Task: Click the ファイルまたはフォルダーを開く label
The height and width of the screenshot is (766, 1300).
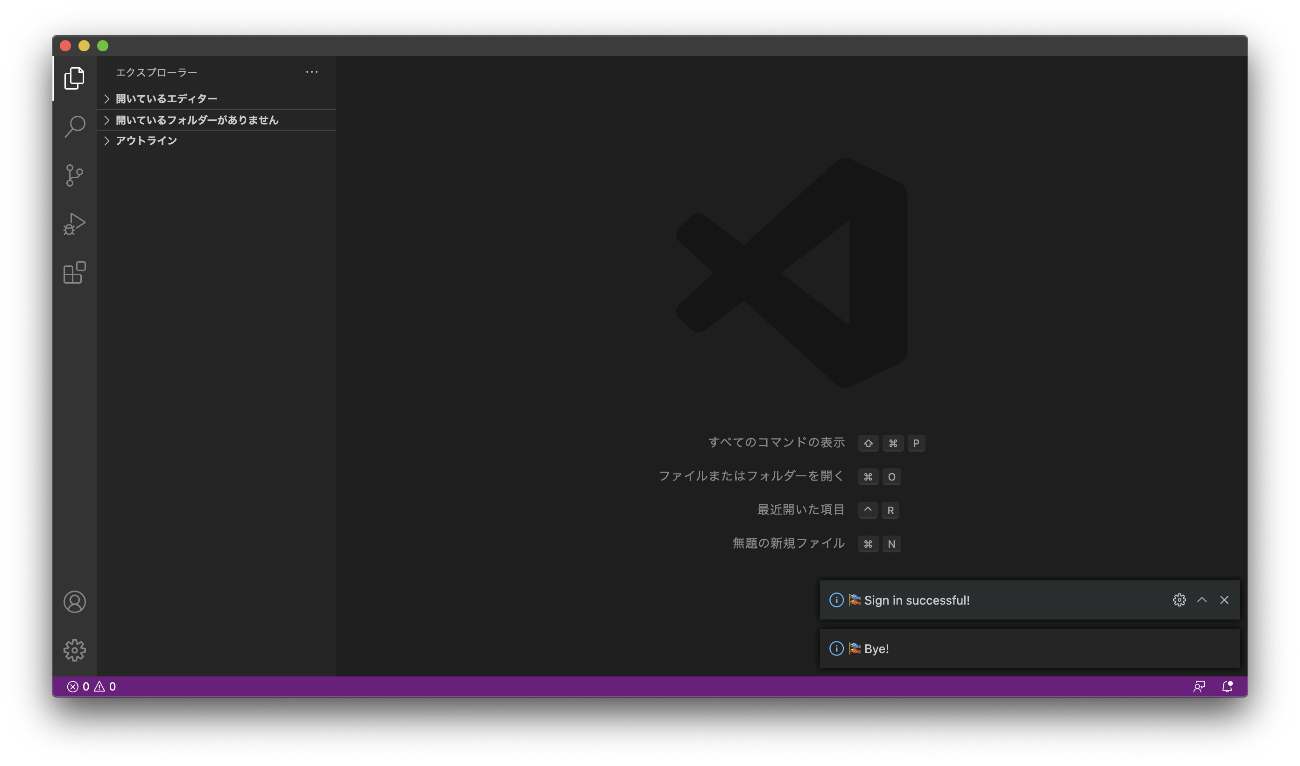Action: click(752, 477)
